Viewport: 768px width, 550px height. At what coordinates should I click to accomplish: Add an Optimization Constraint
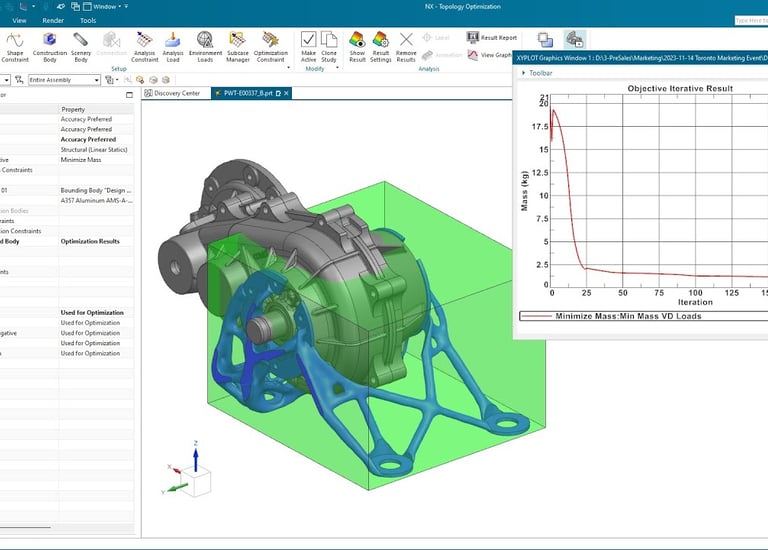tap(270, 47)
